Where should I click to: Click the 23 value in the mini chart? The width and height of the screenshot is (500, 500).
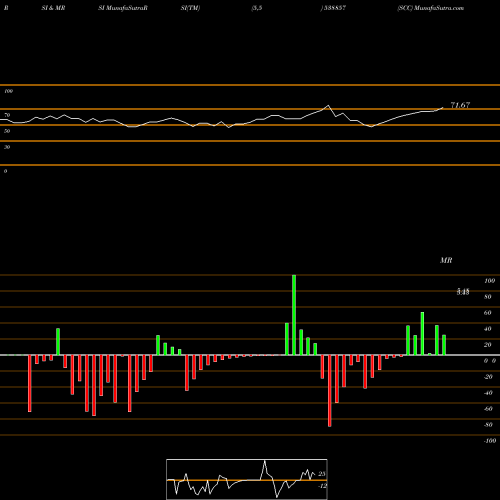[322, 474]
